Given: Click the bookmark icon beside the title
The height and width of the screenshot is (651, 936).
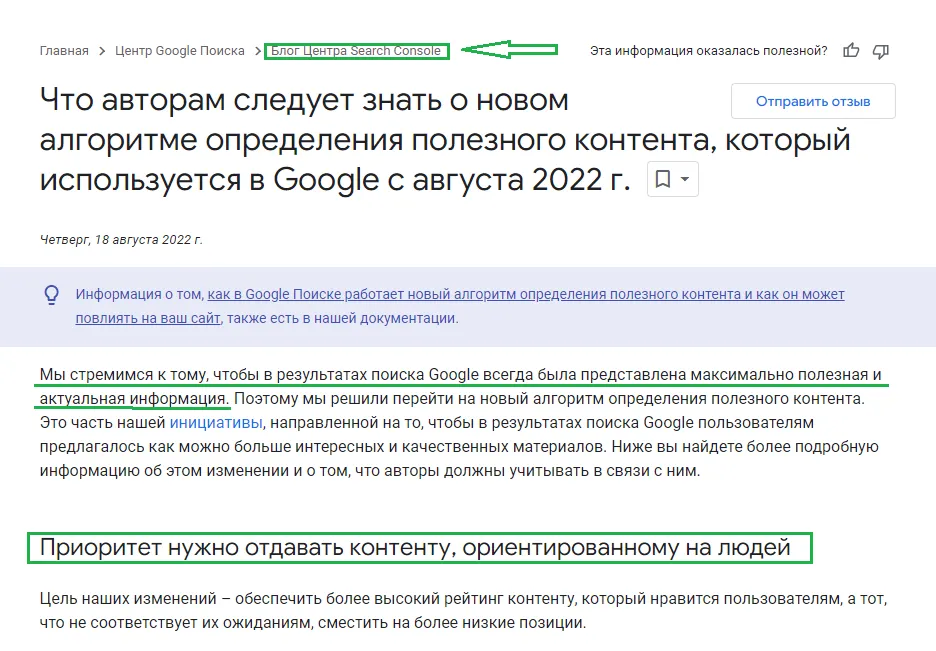Looking at the screenshot, I should tap(662, 180).
